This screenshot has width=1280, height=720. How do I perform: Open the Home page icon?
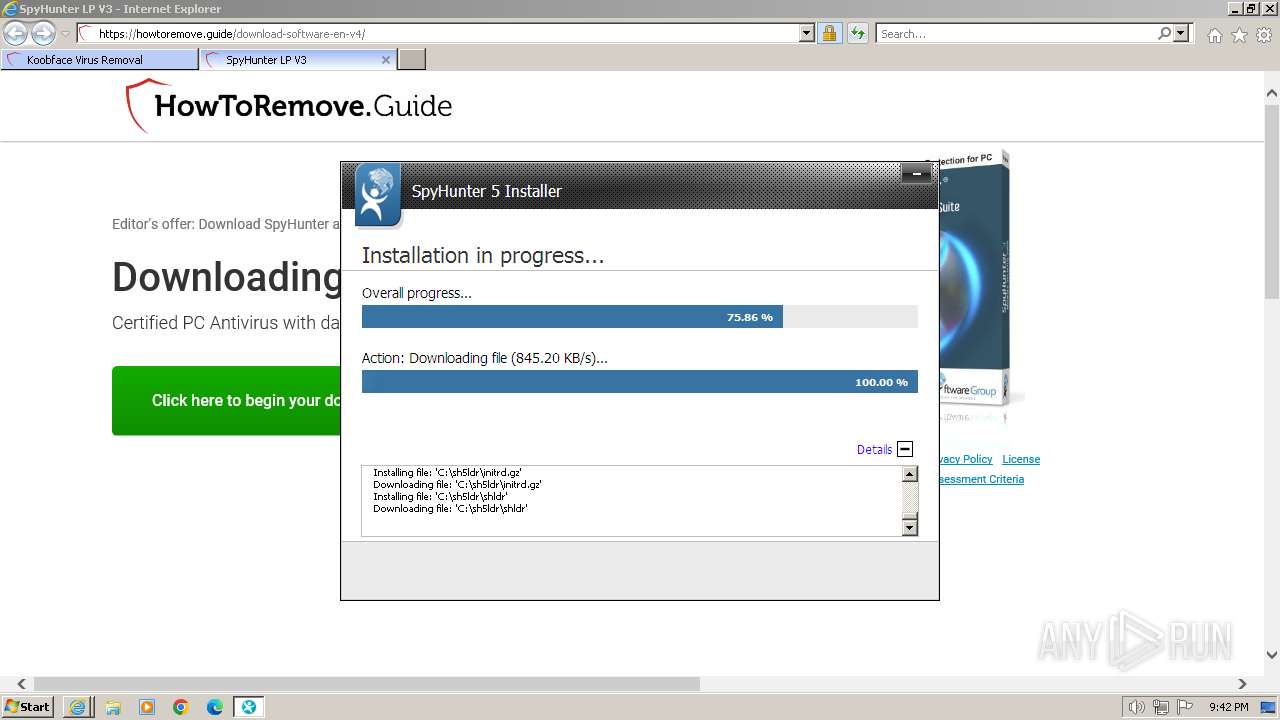coord(1214,35)
